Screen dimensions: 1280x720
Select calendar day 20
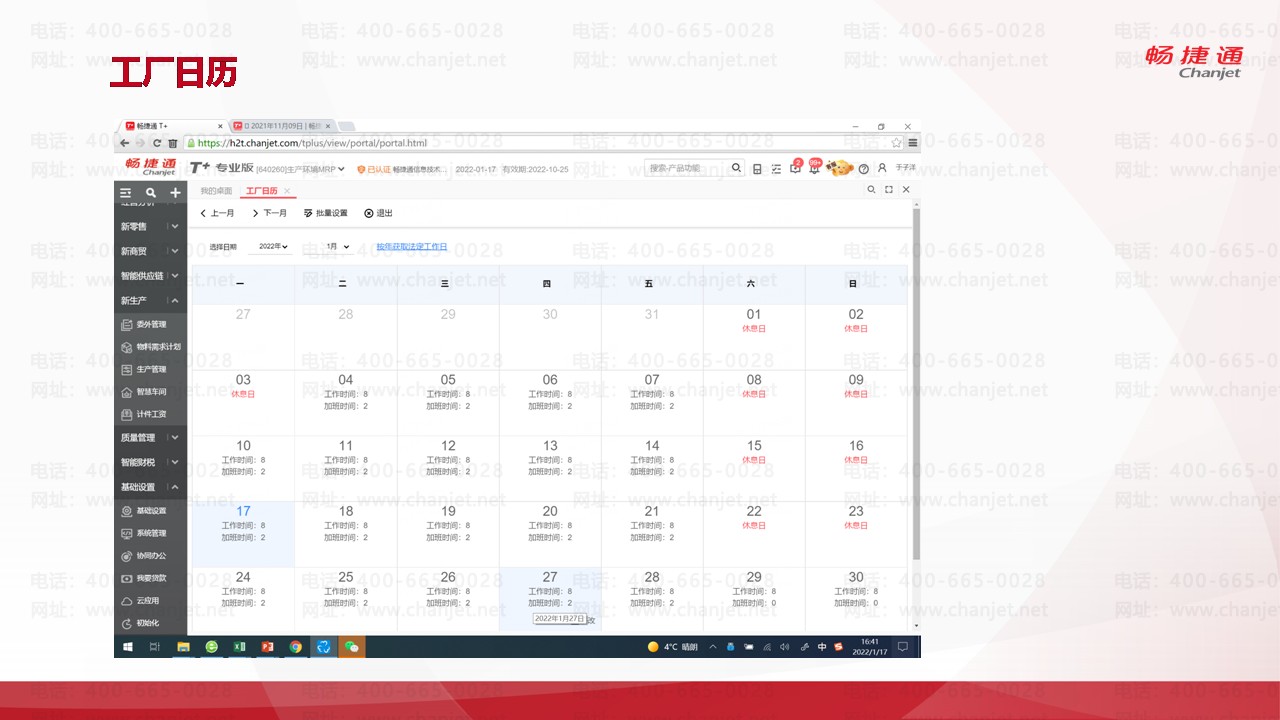[550, 535]
